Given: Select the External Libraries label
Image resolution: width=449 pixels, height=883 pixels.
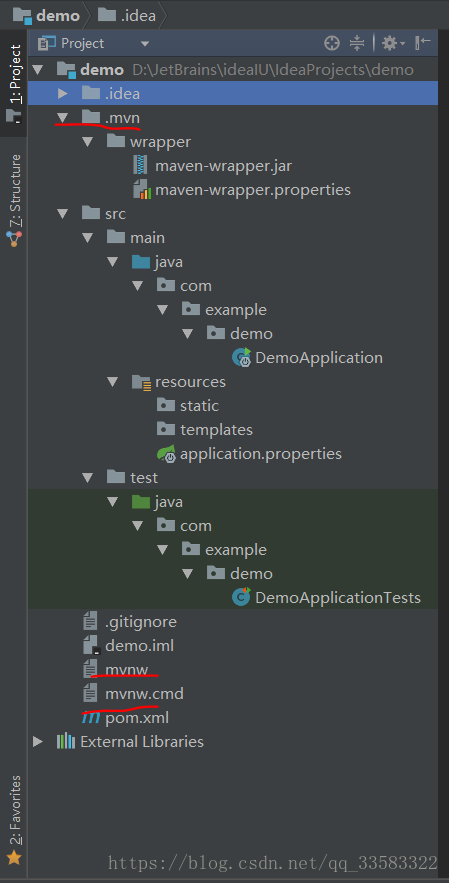Looking at the screenshot, I should pyautogui.click(x=142, y=742).
